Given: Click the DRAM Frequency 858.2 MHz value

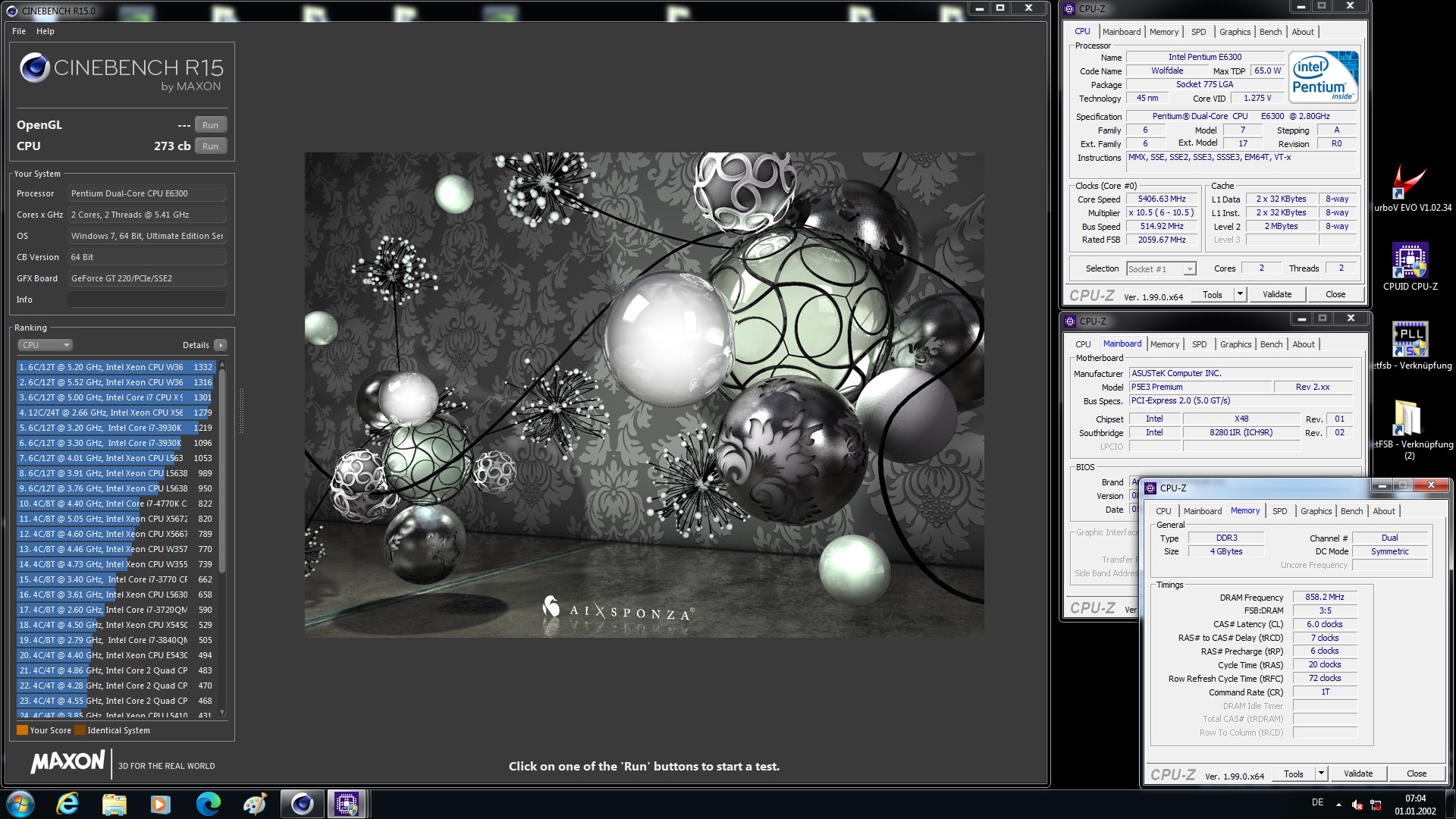Looking at the screenshot, I should tap(1324, 597).
